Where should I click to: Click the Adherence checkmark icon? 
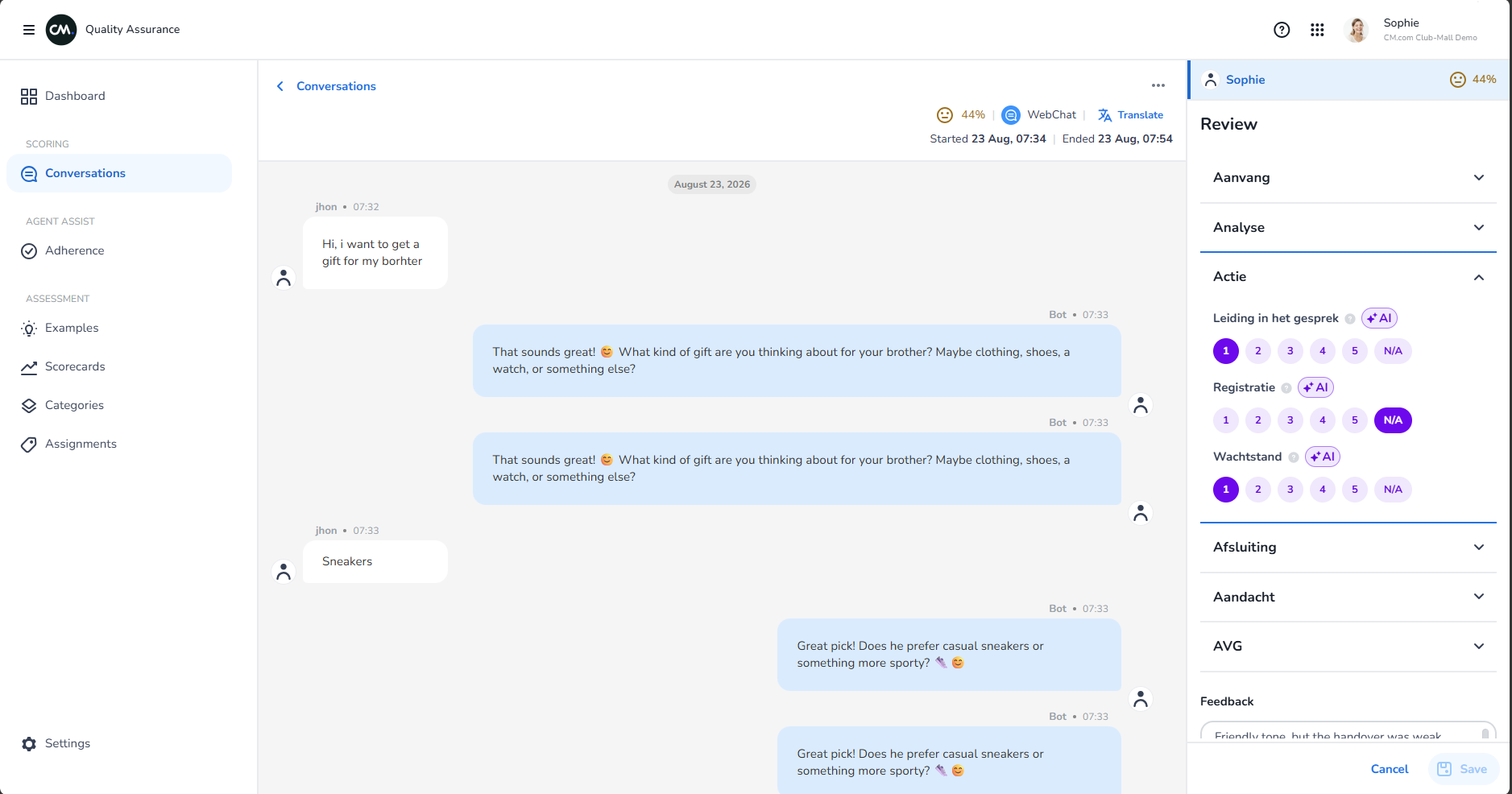(x=29, y=251)
